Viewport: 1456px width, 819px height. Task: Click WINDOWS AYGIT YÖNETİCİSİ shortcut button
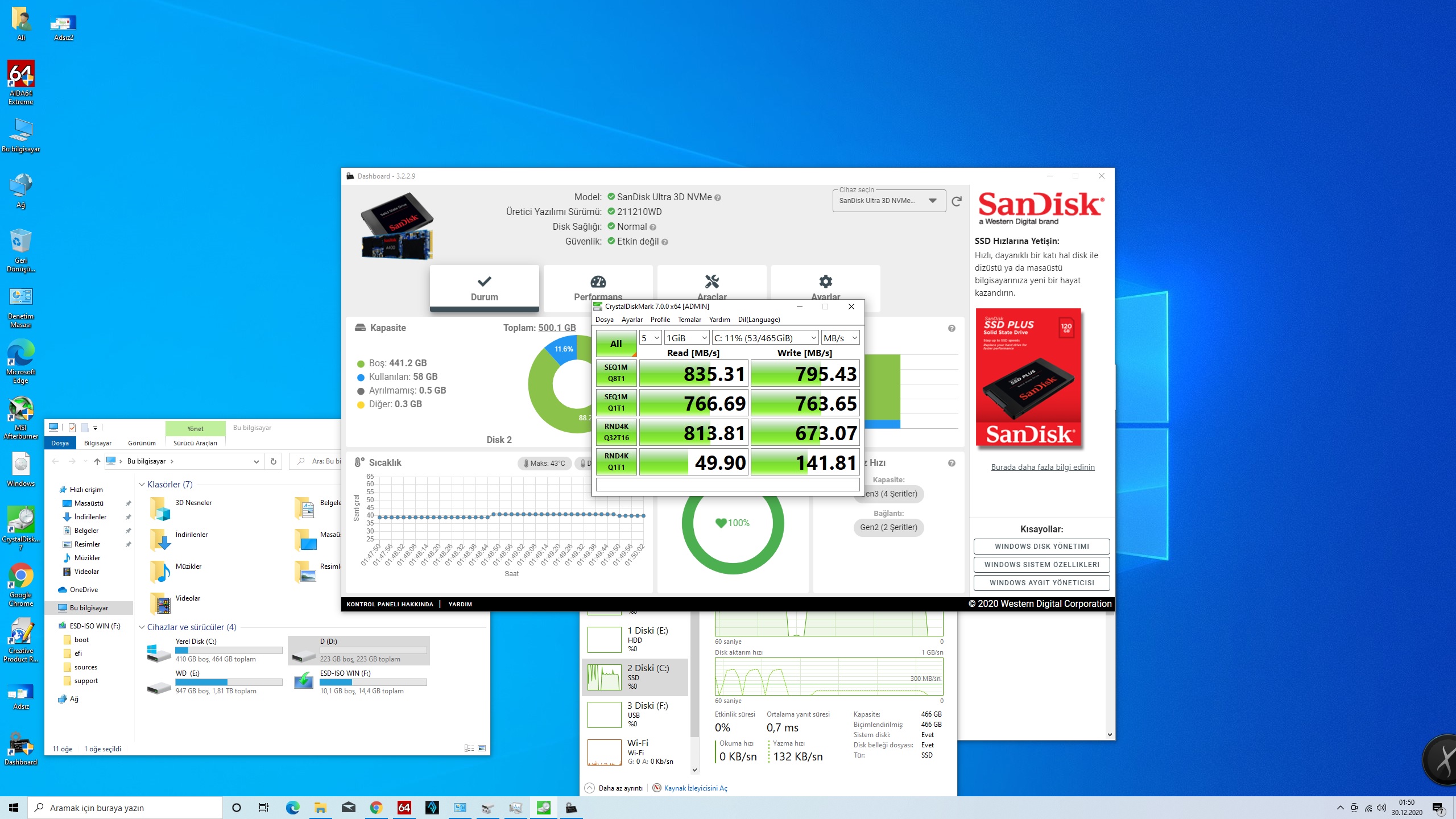[1041, 583]
